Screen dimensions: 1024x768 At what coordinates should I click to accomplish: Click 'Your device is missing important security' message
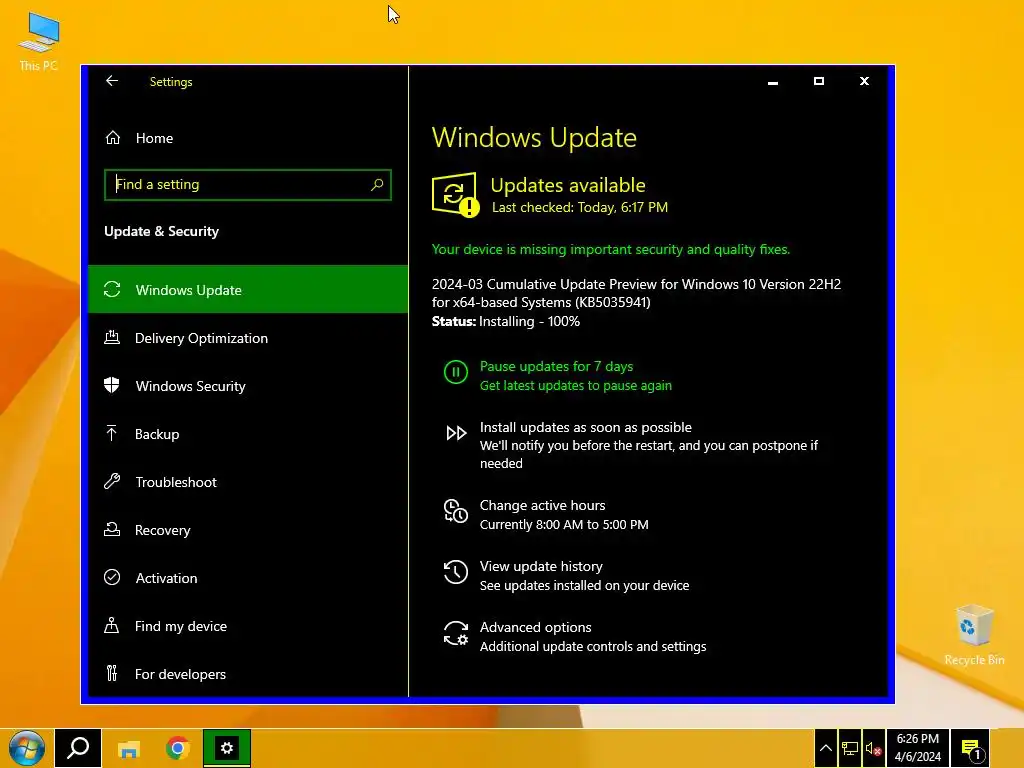click(x=611, y=249)
